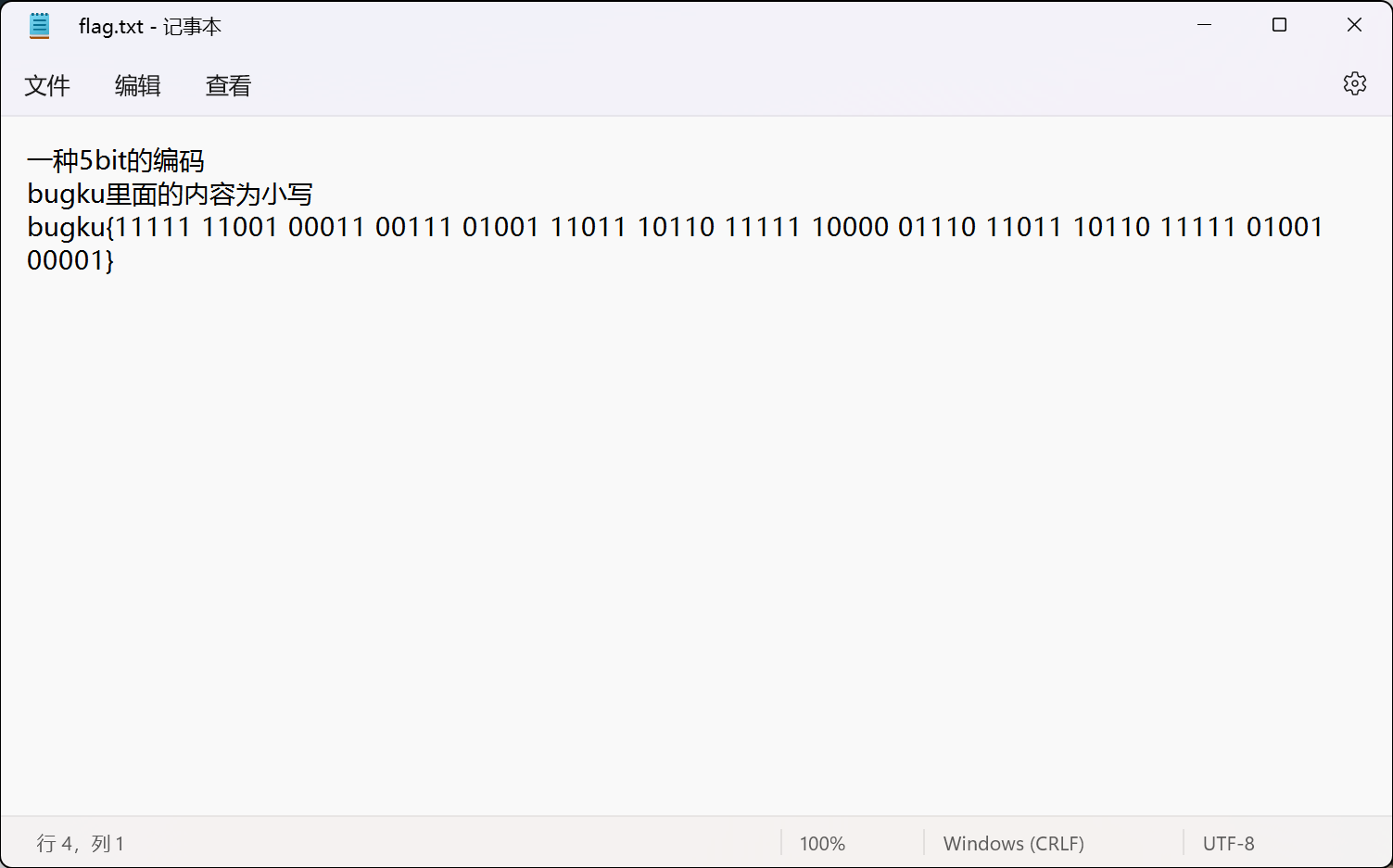Screen dimensions: 1393x868
Task: Maximize the Notepad window
Action: tap(1279, 25)
